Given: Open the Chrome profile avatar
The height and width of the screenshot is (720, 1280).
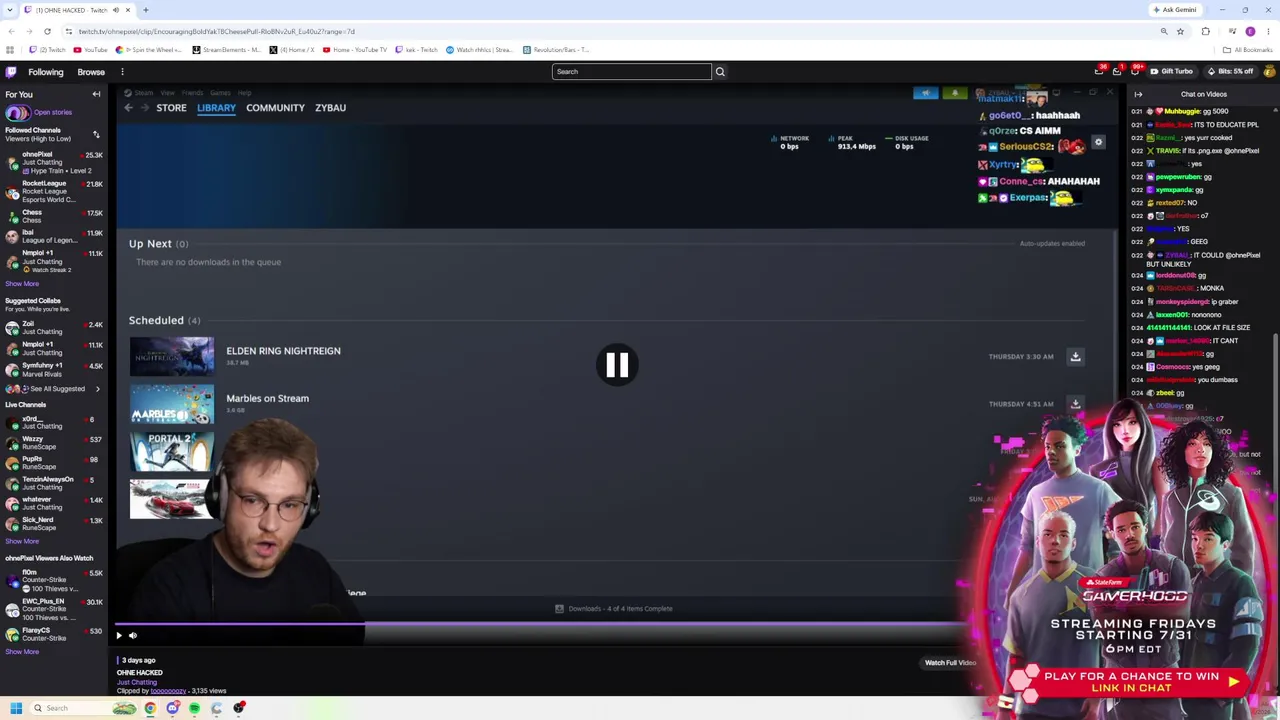Looking at the screenshot, I should point(1250,31).
